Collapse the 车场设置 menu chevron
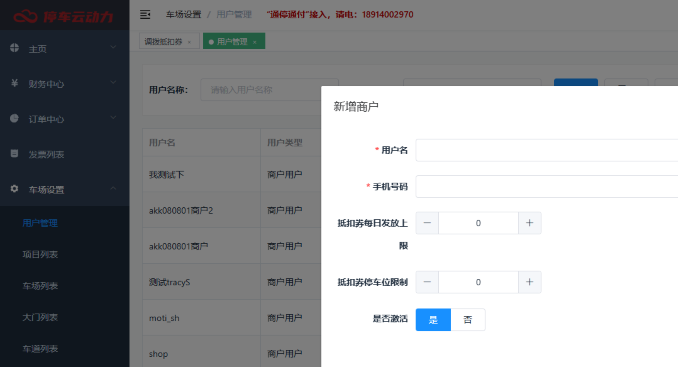The image size is (678, 367). (113, 188)
